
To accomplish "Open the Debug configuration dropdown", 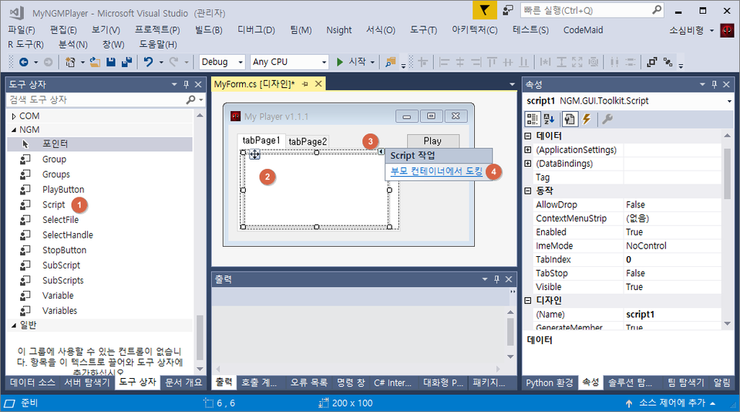I will pos(240,62).
